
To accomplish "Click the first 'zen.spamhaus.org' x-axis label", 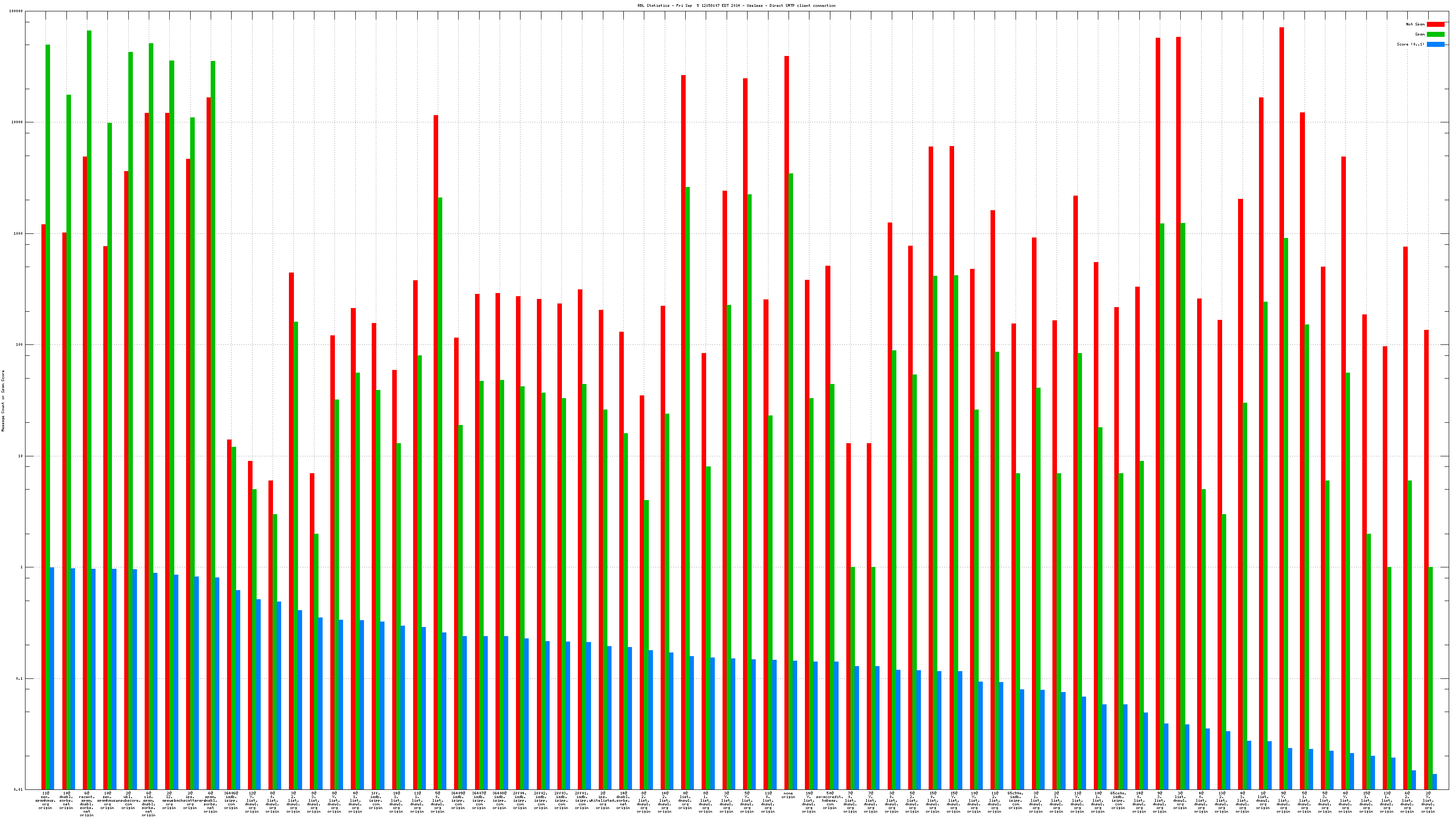I will pos(45,801).
